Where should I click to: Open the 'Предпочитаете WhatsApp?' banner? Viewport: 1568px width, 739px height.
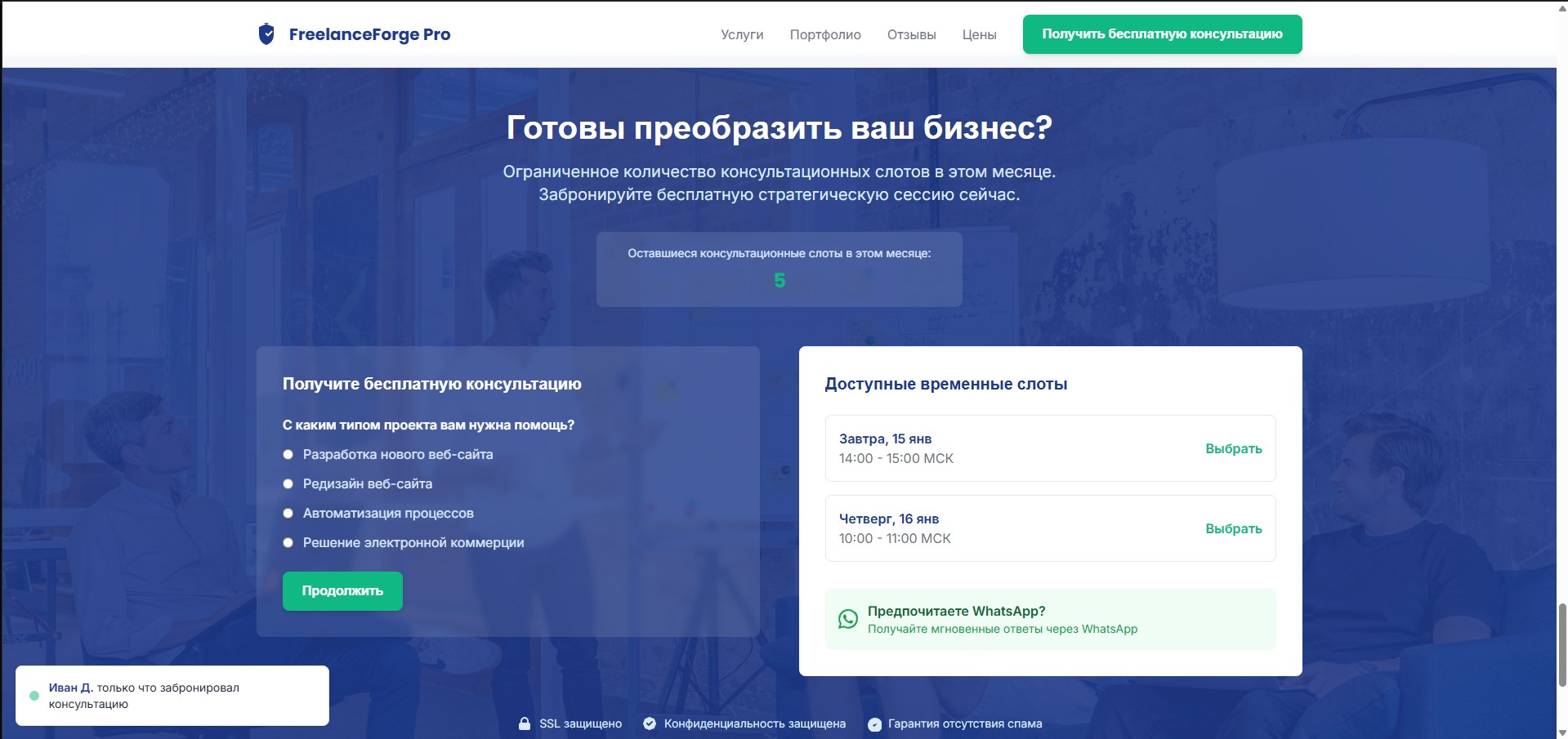[1050, 619]
